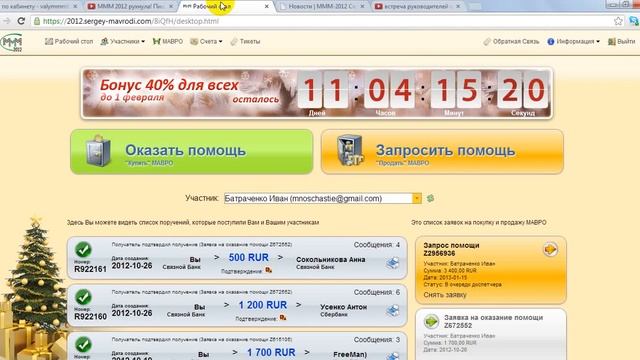Close the Новости МММ-2012 tab
This screenshot has width=640, height=360.
point(362,6)
